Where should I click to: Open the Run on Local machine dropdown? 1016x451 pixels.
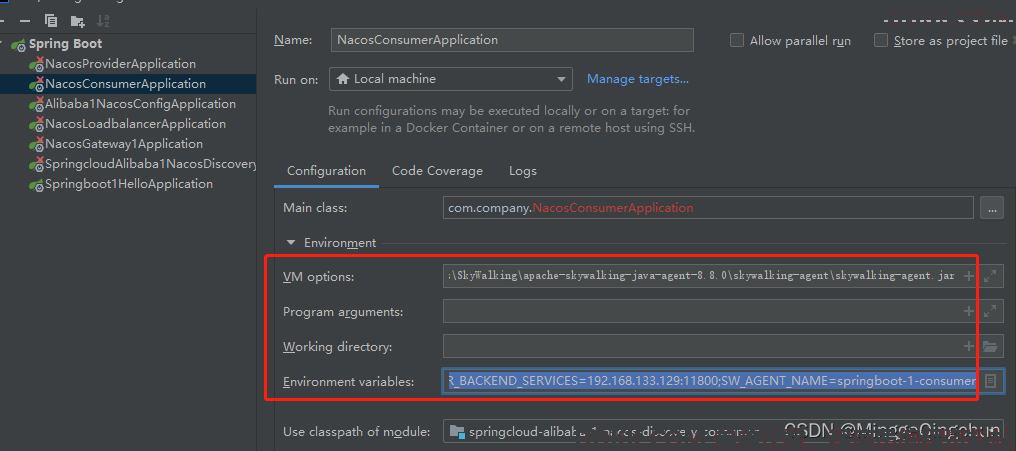pyautogui.click(x=451, y=79)
